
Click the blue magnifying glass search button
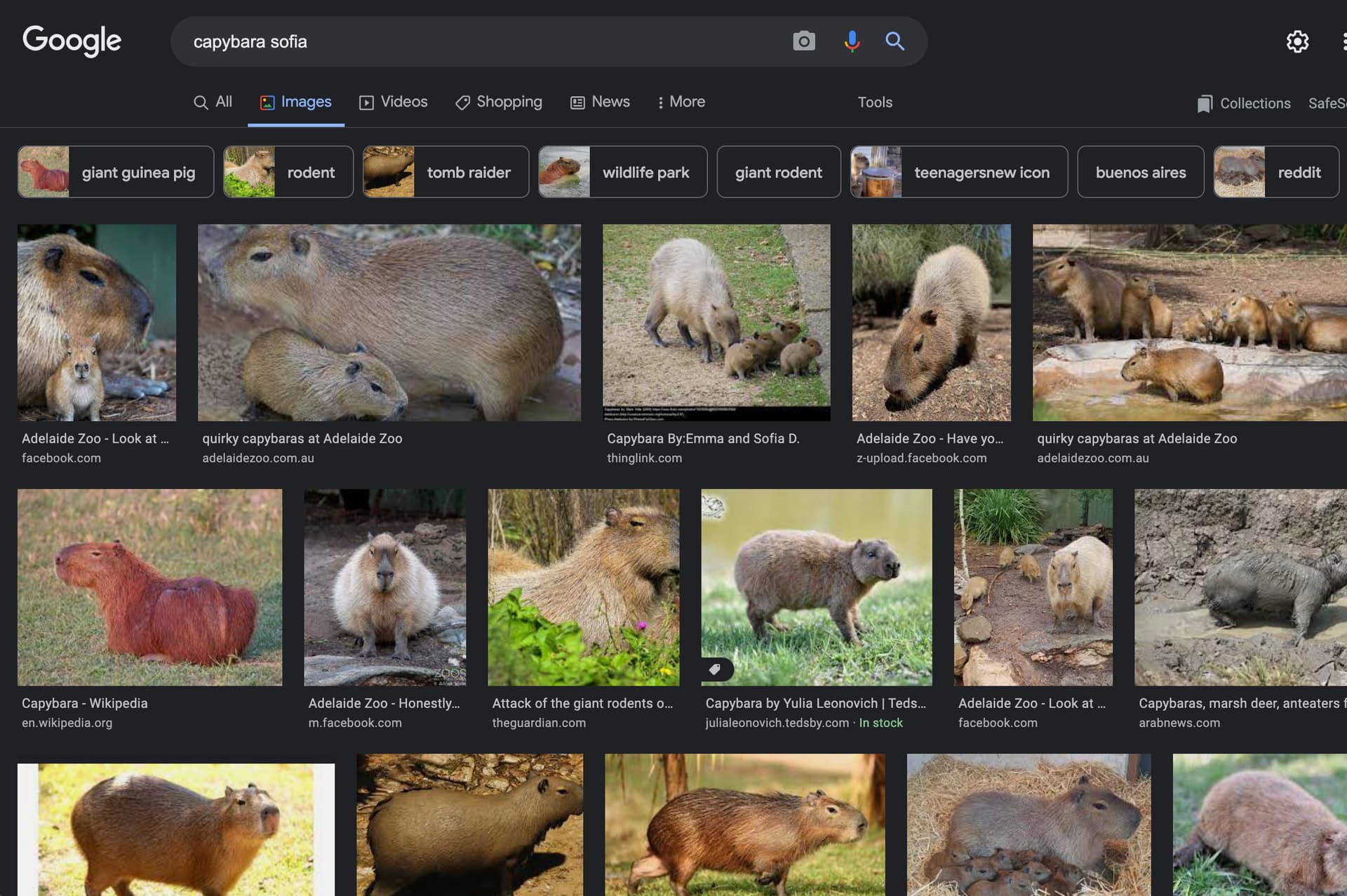click(894, 41)
